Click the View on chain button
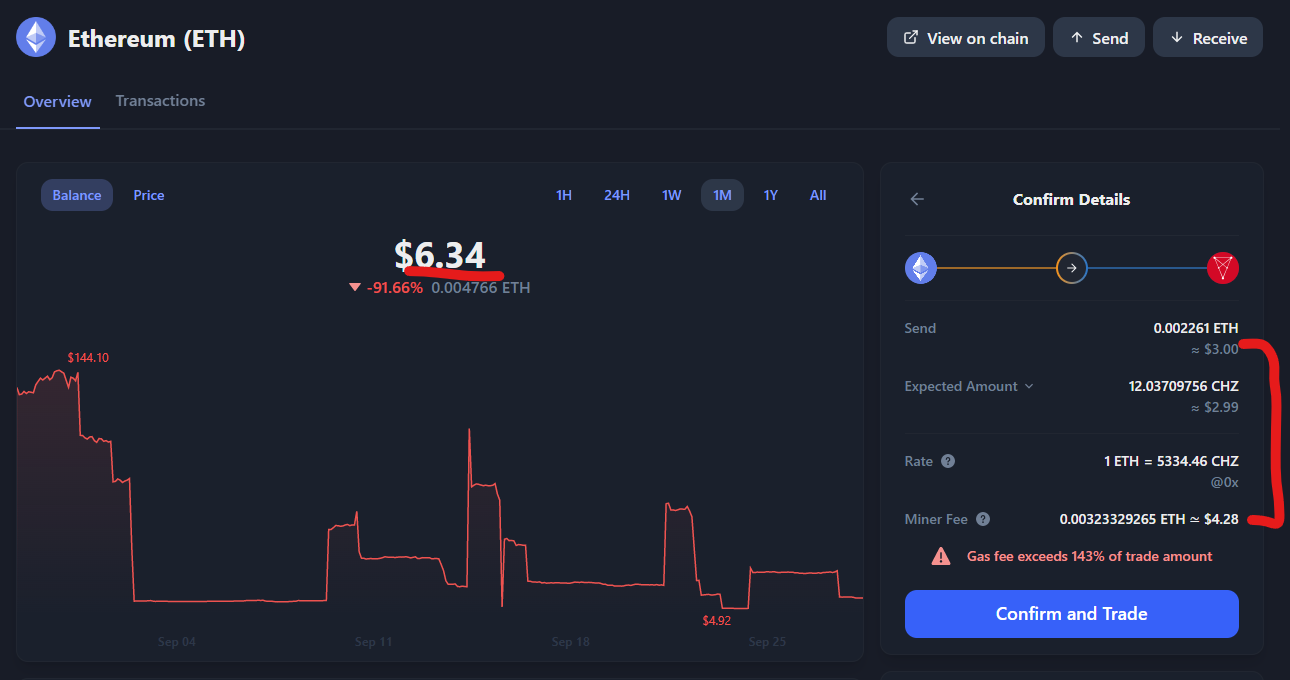 pos(966,38)
